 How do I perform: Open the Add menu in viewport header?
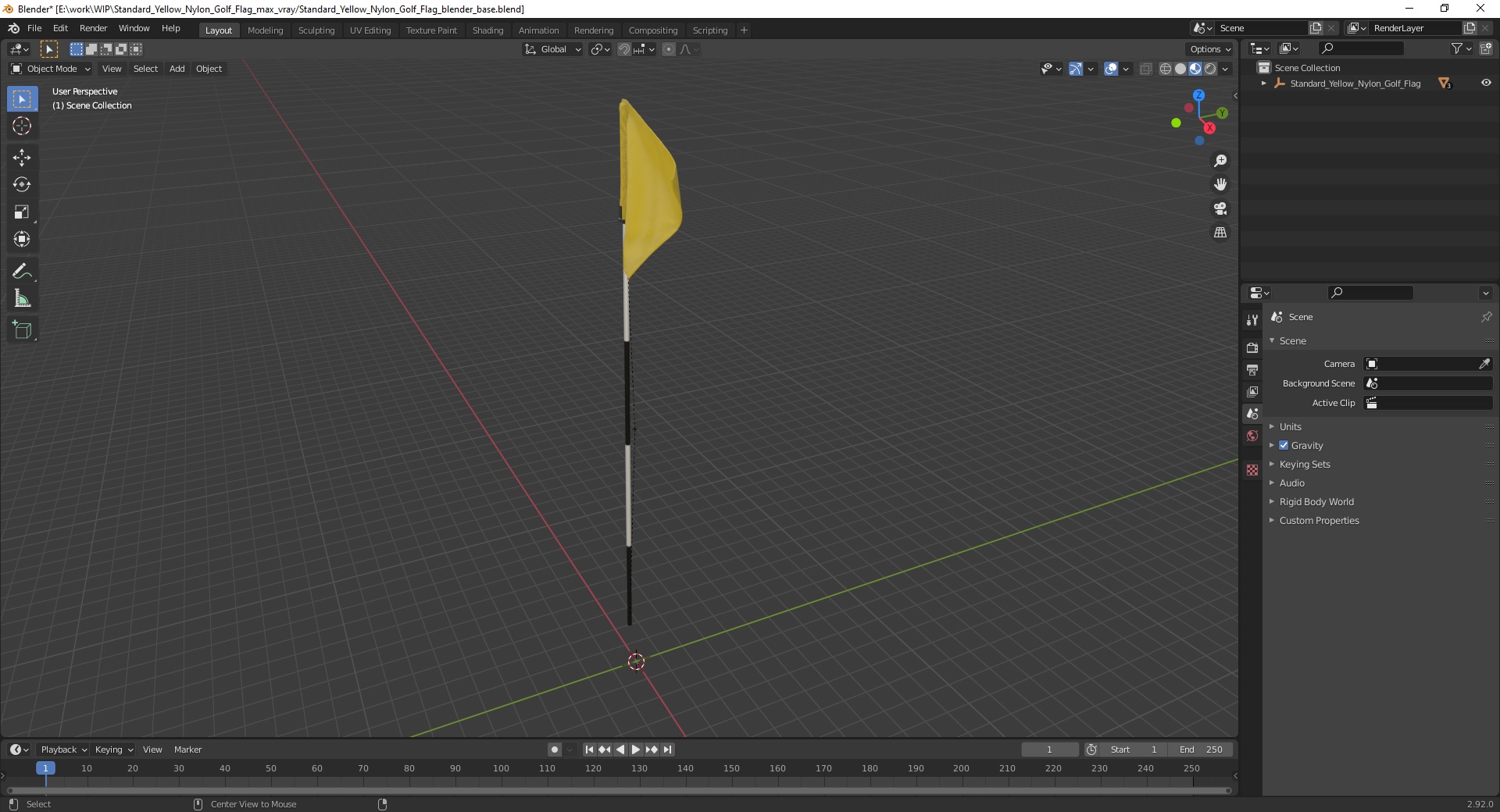(177, 69)
